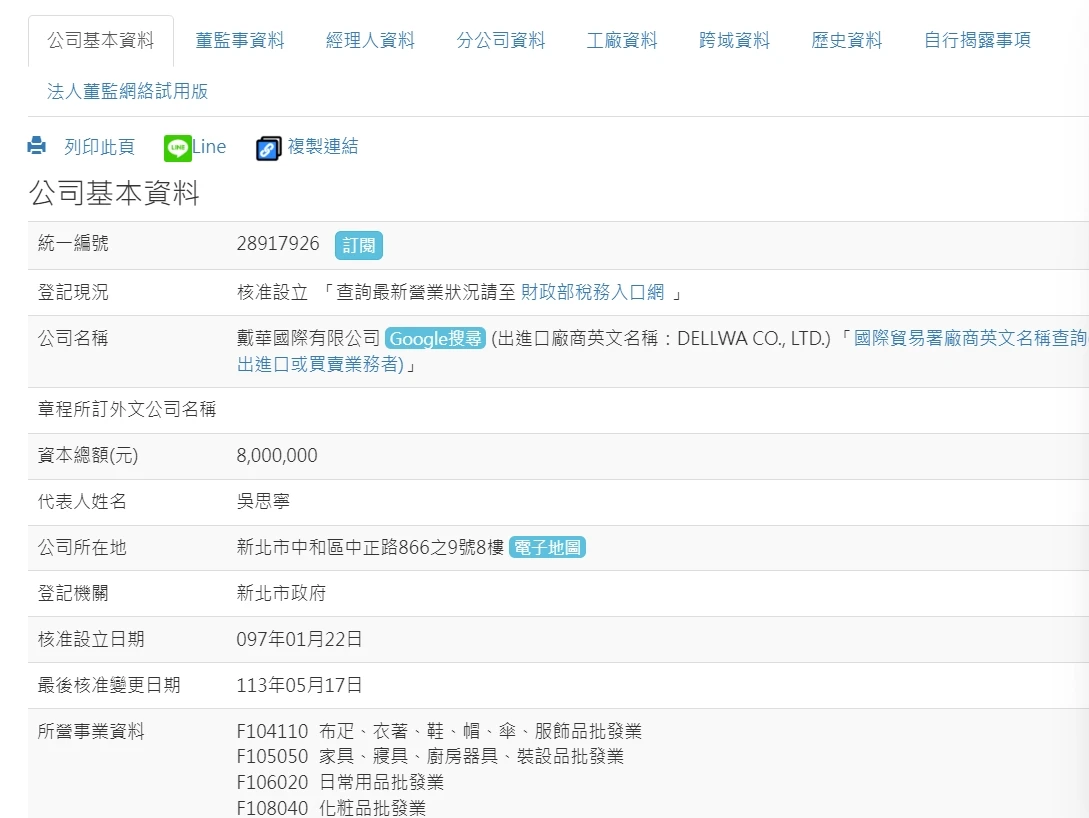1089x818 pixels.
Task: View the 跨域資料 tab
Action: pos(734,41)
